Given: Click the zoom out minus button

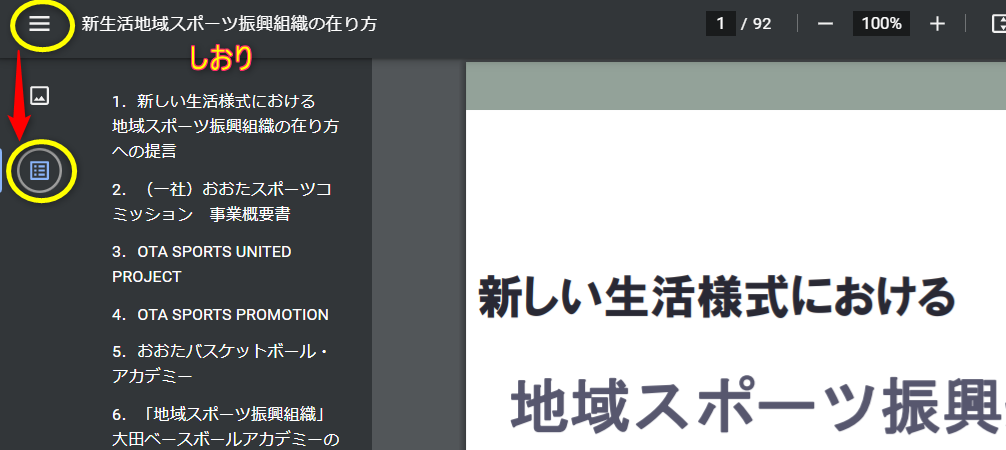Looking at the screenshot, I should pos(825,24).
